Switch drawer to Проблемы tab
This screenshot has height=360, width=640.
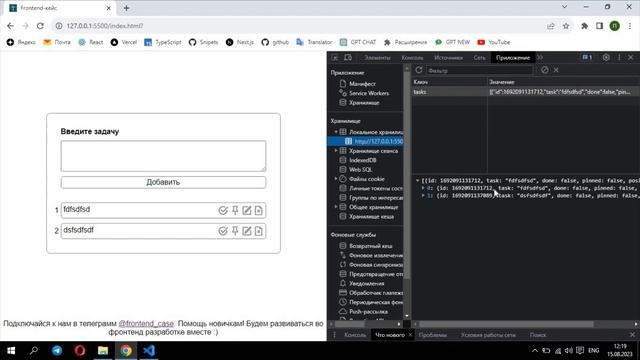point(433,335)
